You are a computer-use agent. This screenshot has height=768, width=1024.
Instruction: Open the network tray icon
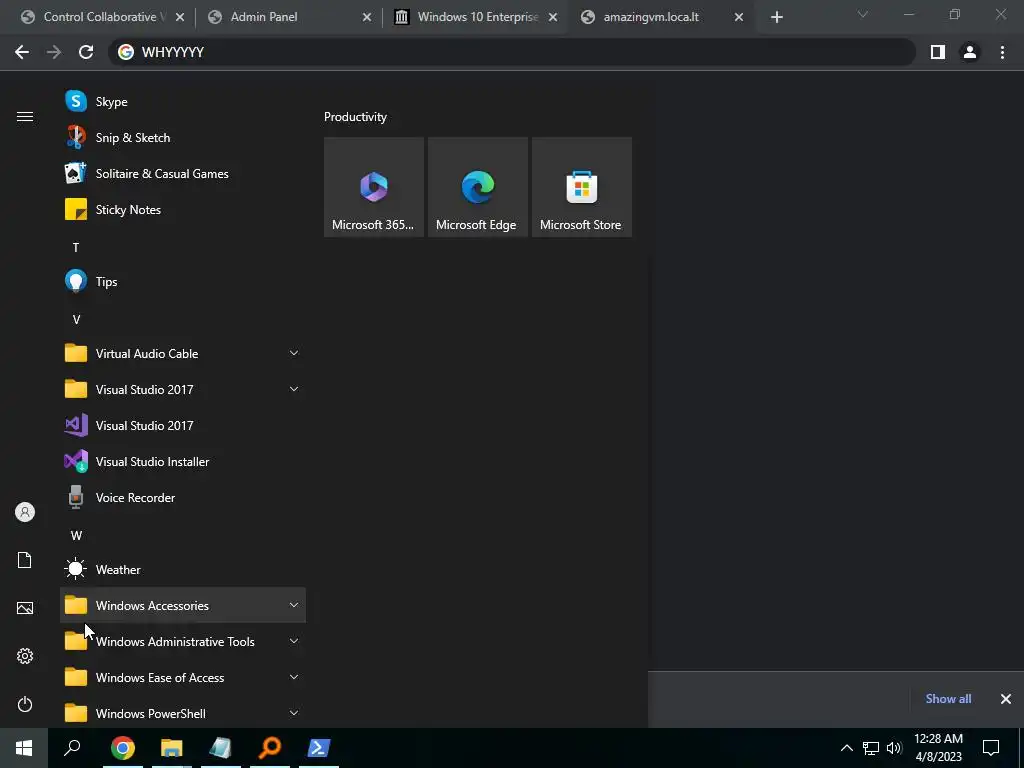pyautogui.click(x=871, y=748)
